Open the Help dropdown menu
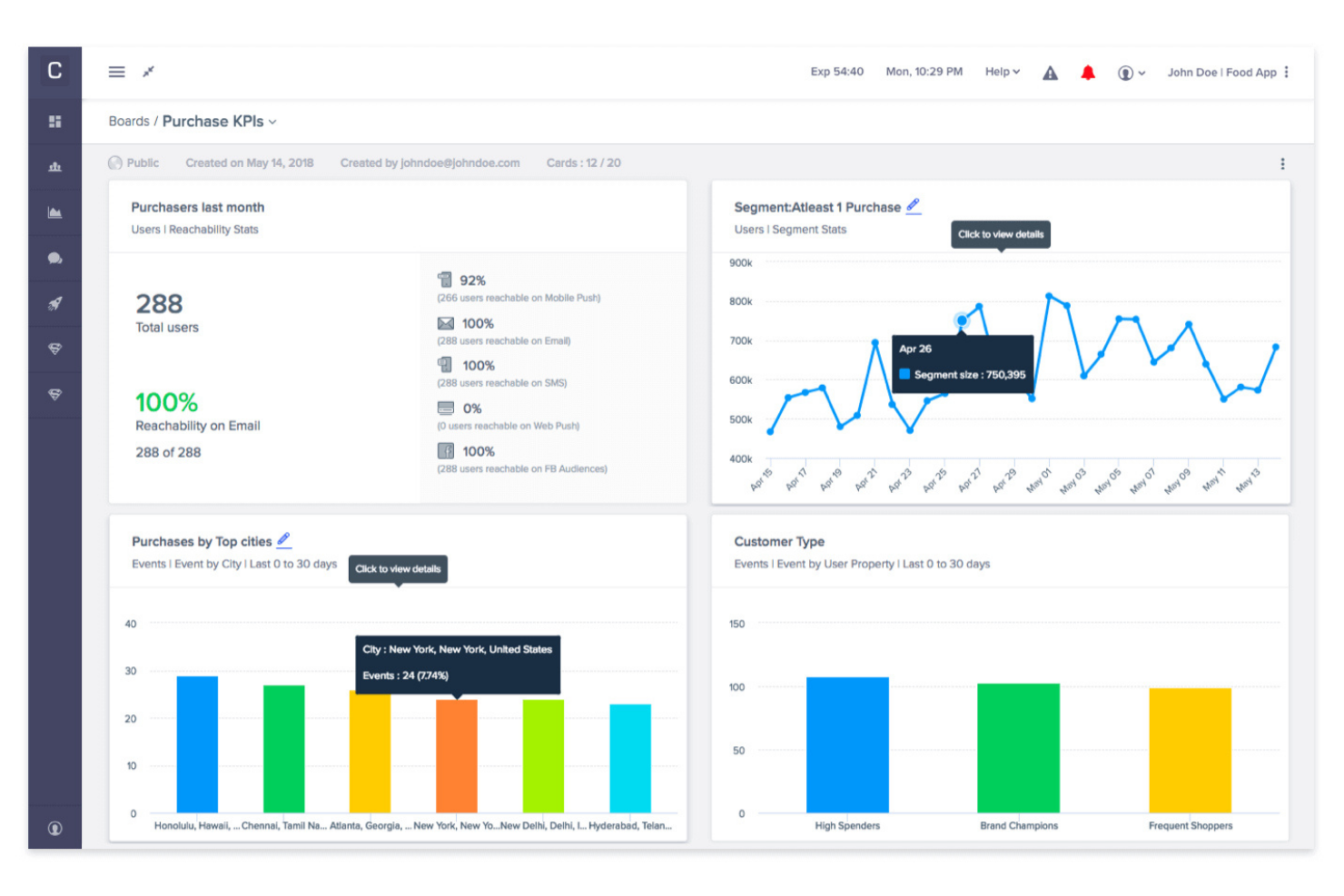Viewport: 1344px width, 896px height. pos(1001,72)
